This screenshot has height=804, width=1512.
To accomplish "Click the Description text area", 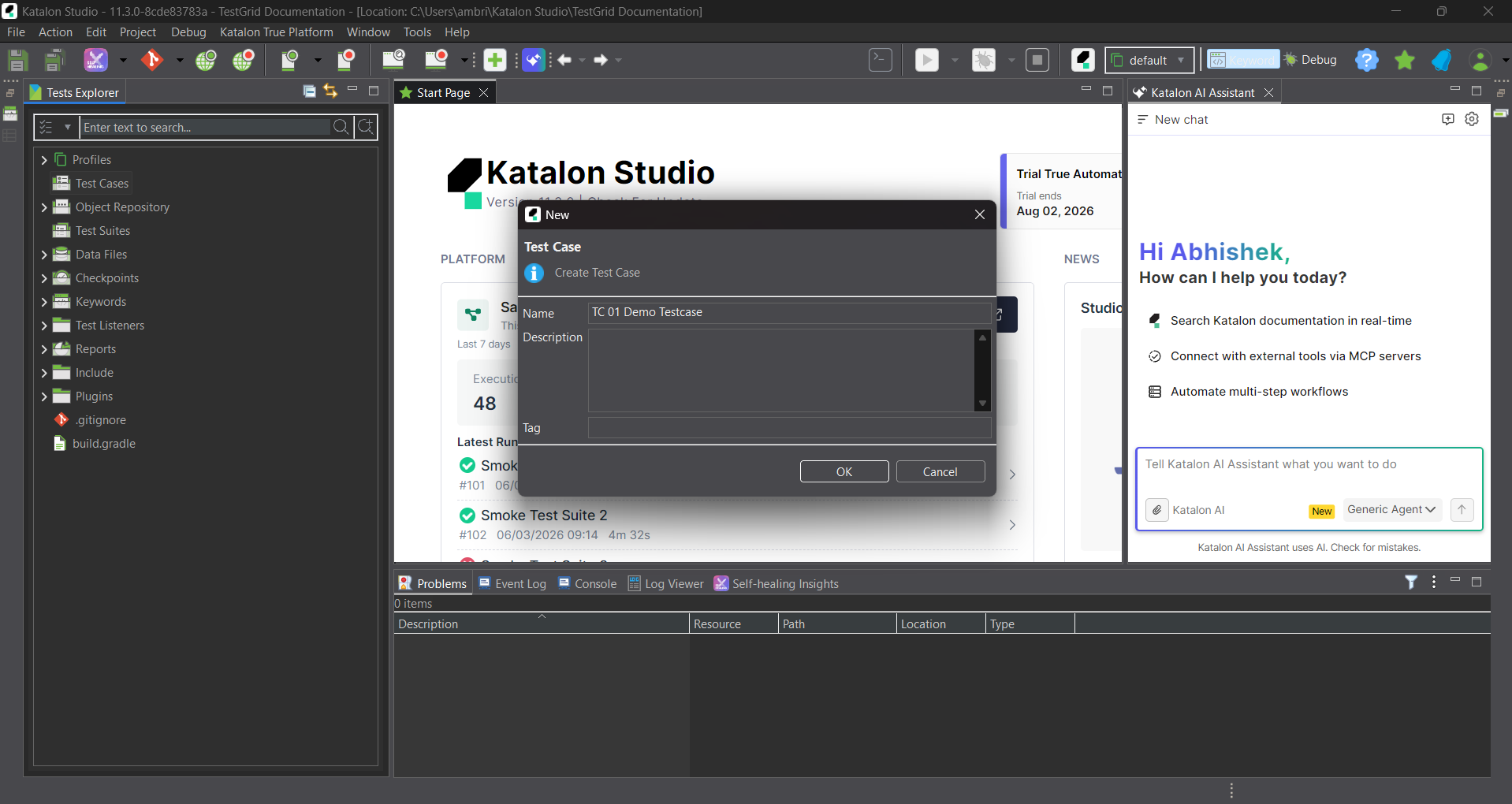I will coord(781,370).
